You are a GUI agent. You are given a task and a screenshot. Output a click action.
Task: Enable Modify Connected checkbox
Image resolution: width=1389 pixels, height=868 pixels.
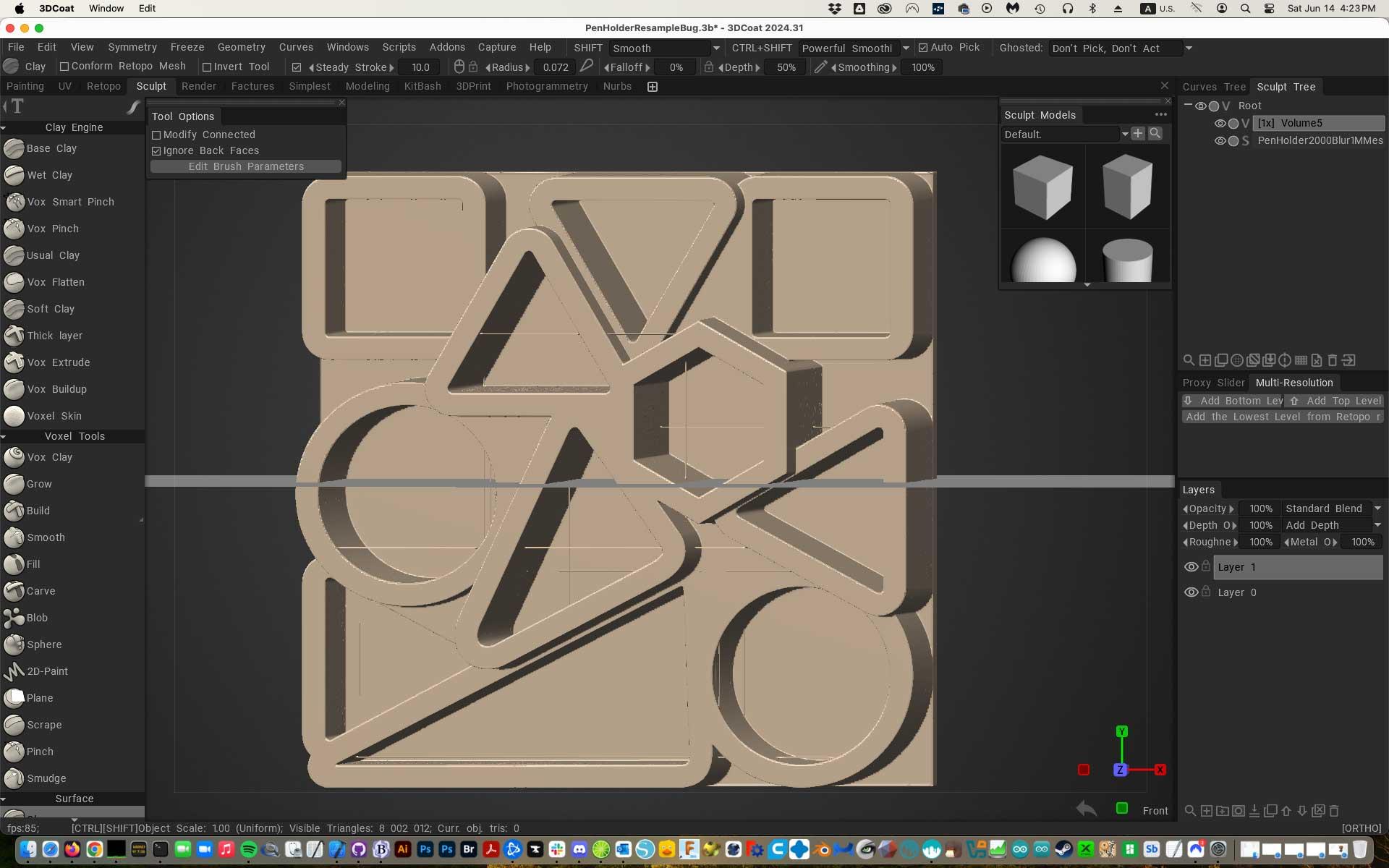pos(156,135)
